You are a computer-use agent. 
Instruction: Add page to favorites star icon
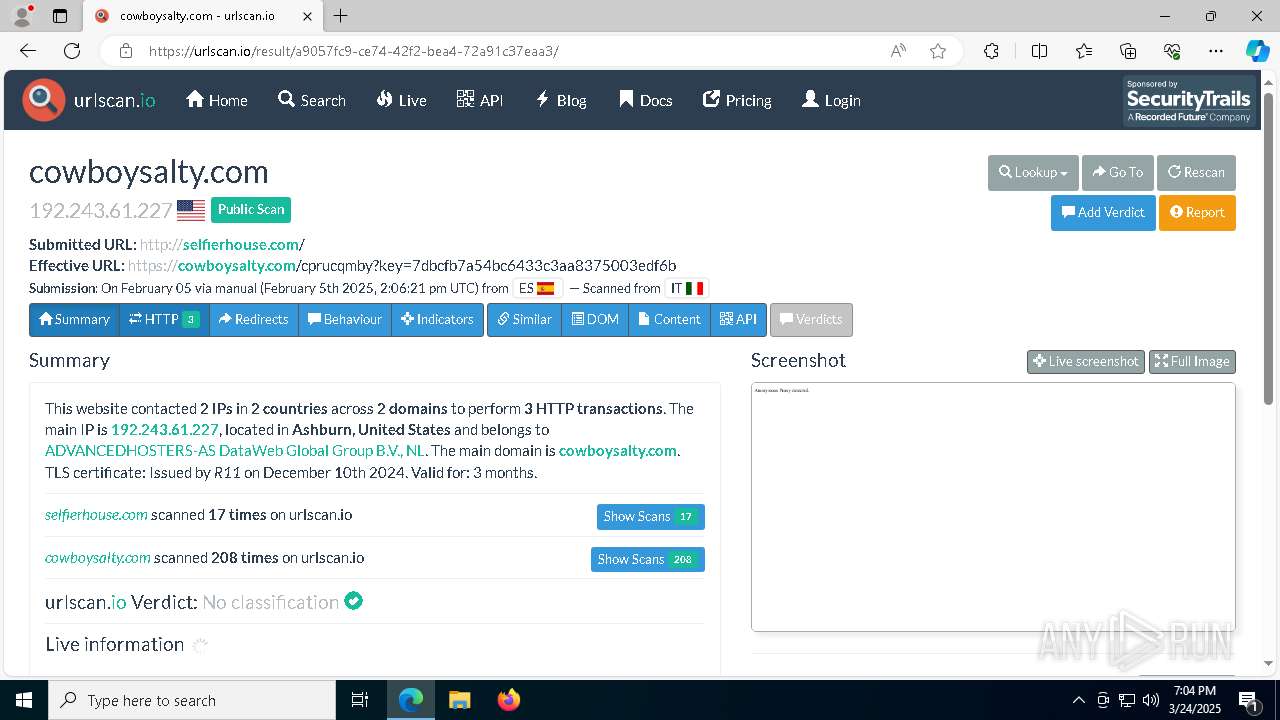[x=938, y=51]
